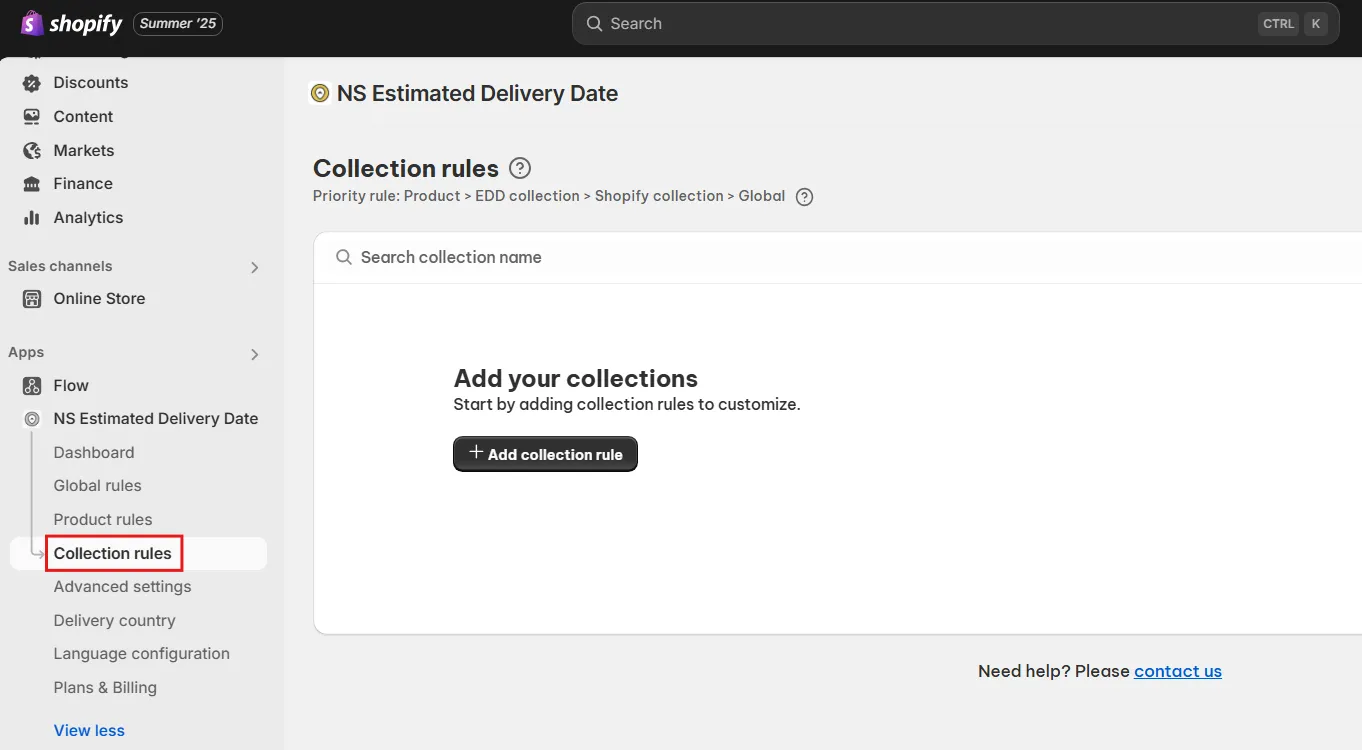
Task: Click help icon beside Priority rule text
Action: click(x=804, y=197)
